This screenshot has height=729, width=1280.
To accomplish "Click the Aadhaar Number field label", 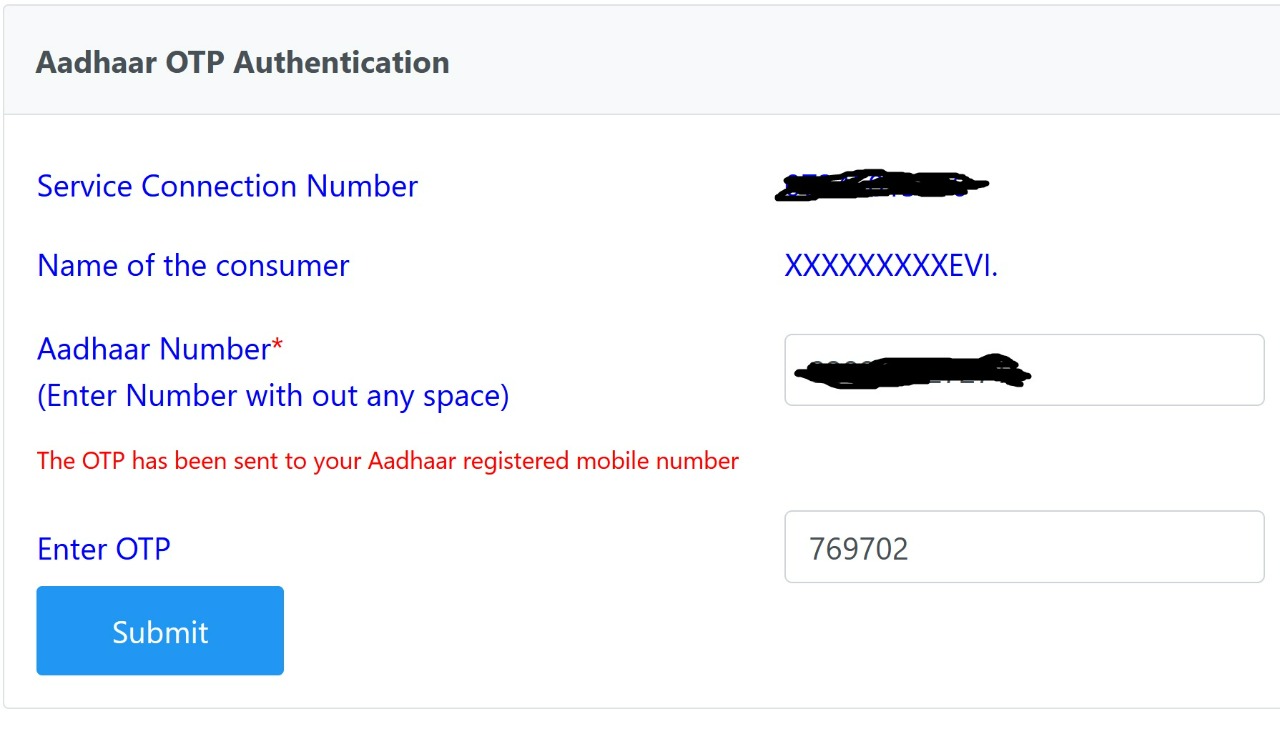I will click(154, 349).
